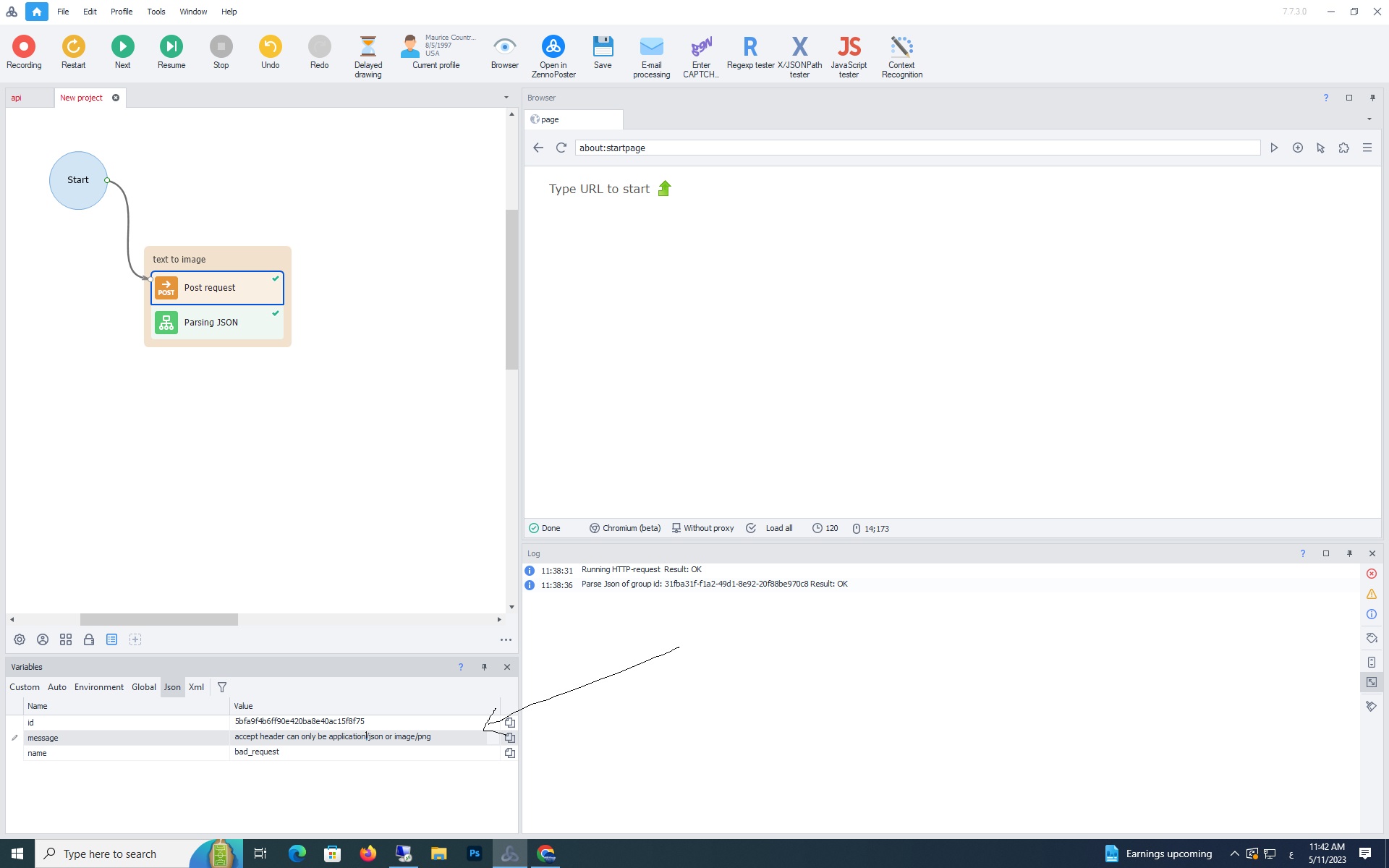This screenshot has height=868, width=1389.
Task: Open the Edit menu
Action: coord(90,12)
